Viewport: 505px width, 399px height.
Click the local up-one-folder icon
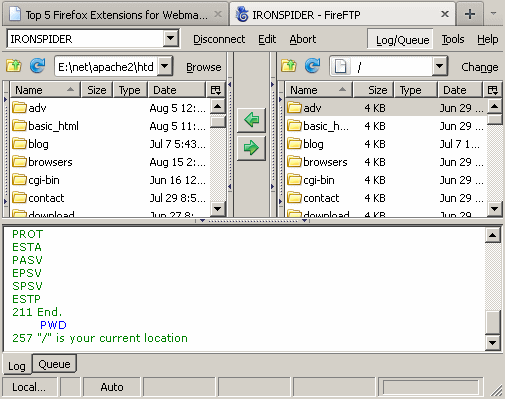pyautogui.click(x=14, y=66)
